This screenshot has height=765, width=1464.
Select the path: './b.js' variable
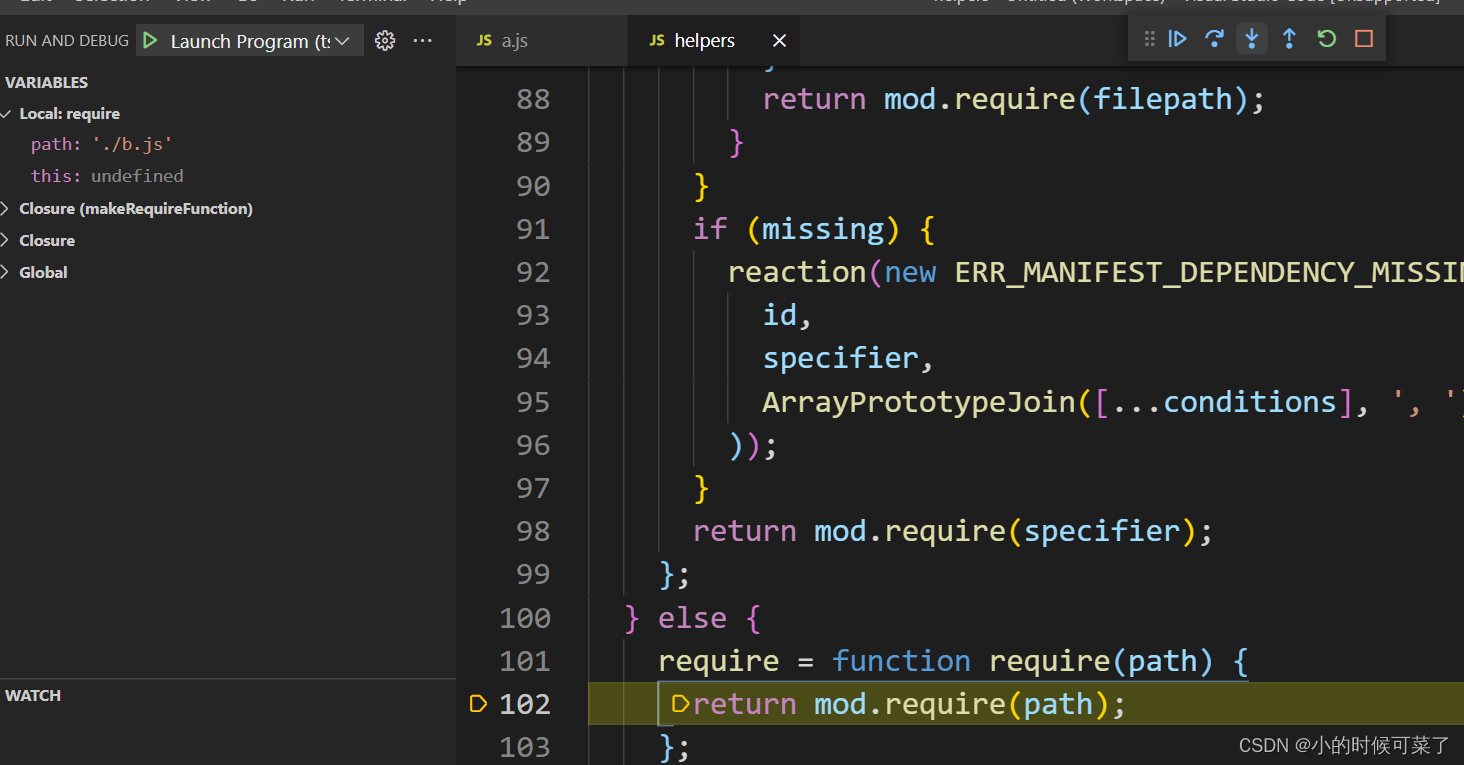(102, 145)
